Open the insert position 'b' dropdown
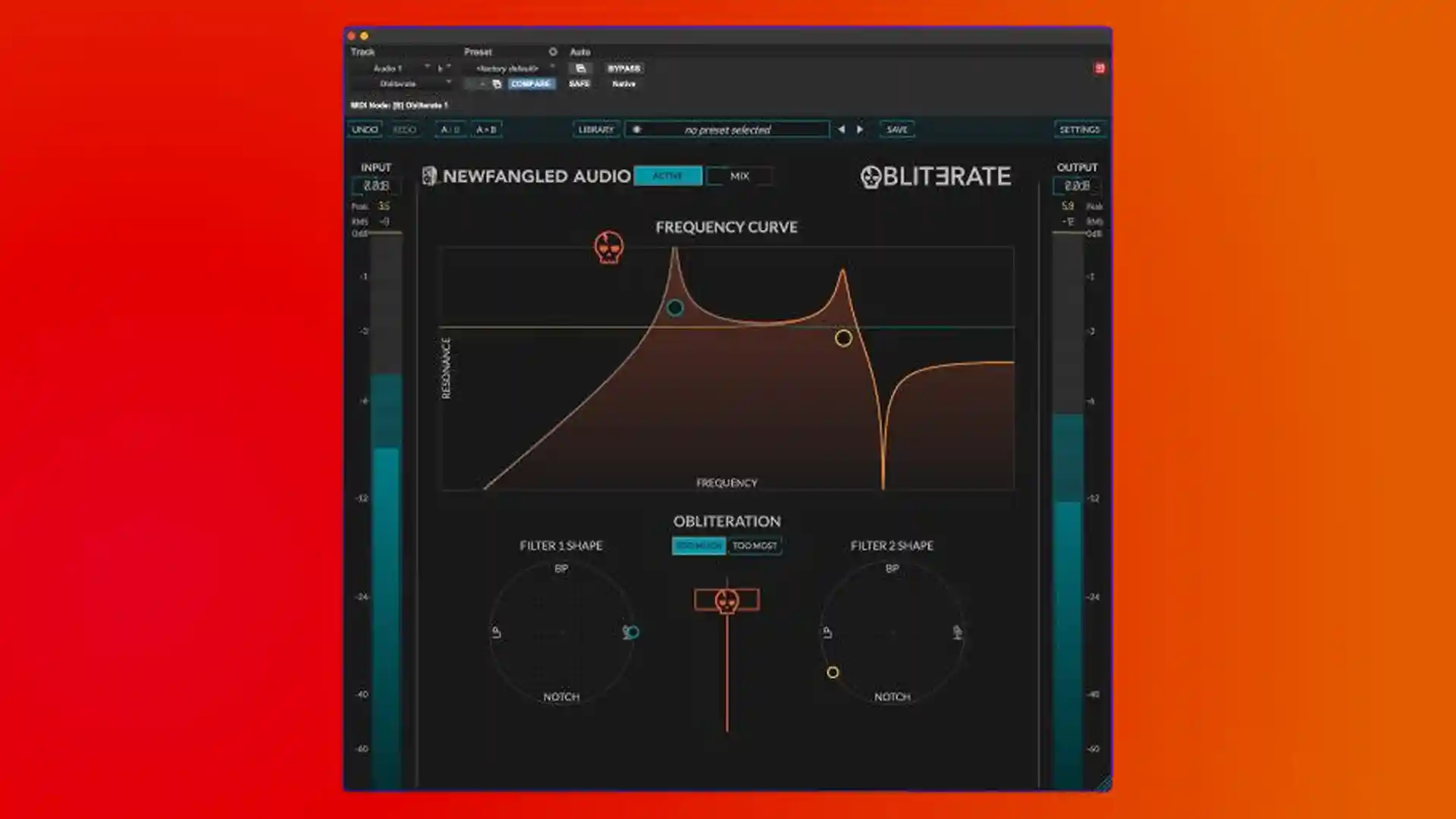Screen dimensions: 1456x819 click(x=444, y=68)
